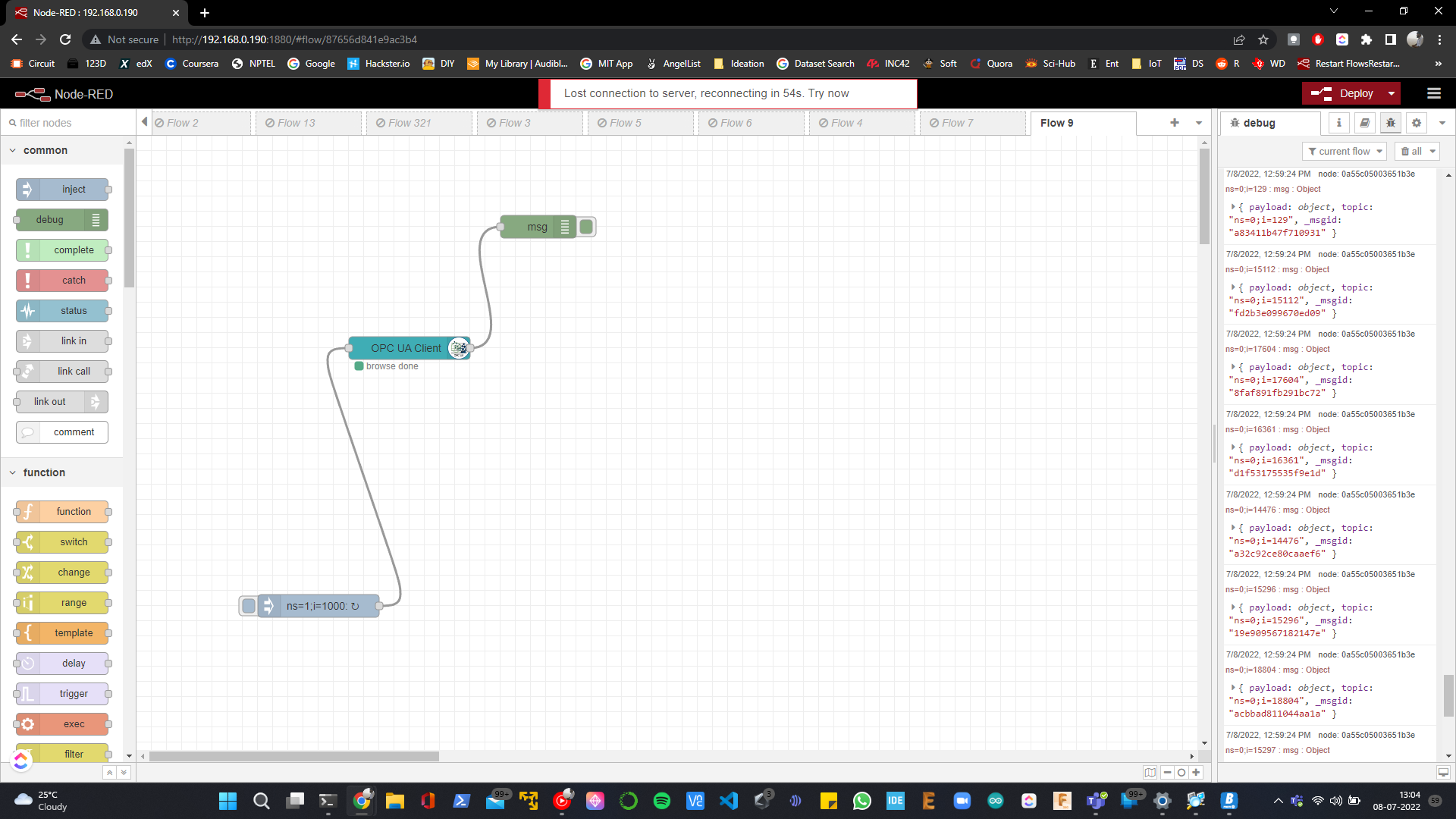Click zoom in button in footer
The height and width of the screenshot is (819, 1456).
(1197, 773)
